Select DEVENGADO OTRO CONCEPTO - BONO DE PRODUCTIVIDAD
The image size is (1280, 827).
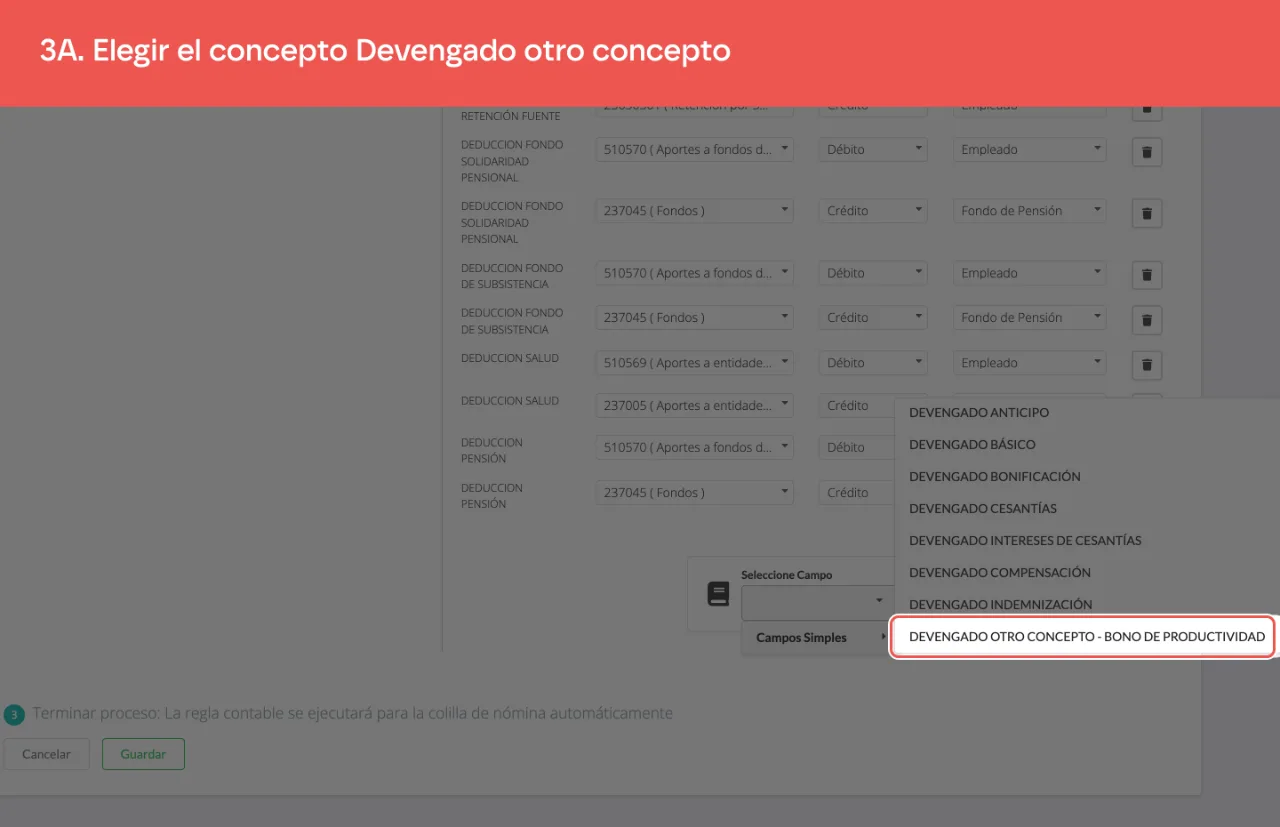point(1083,637)
